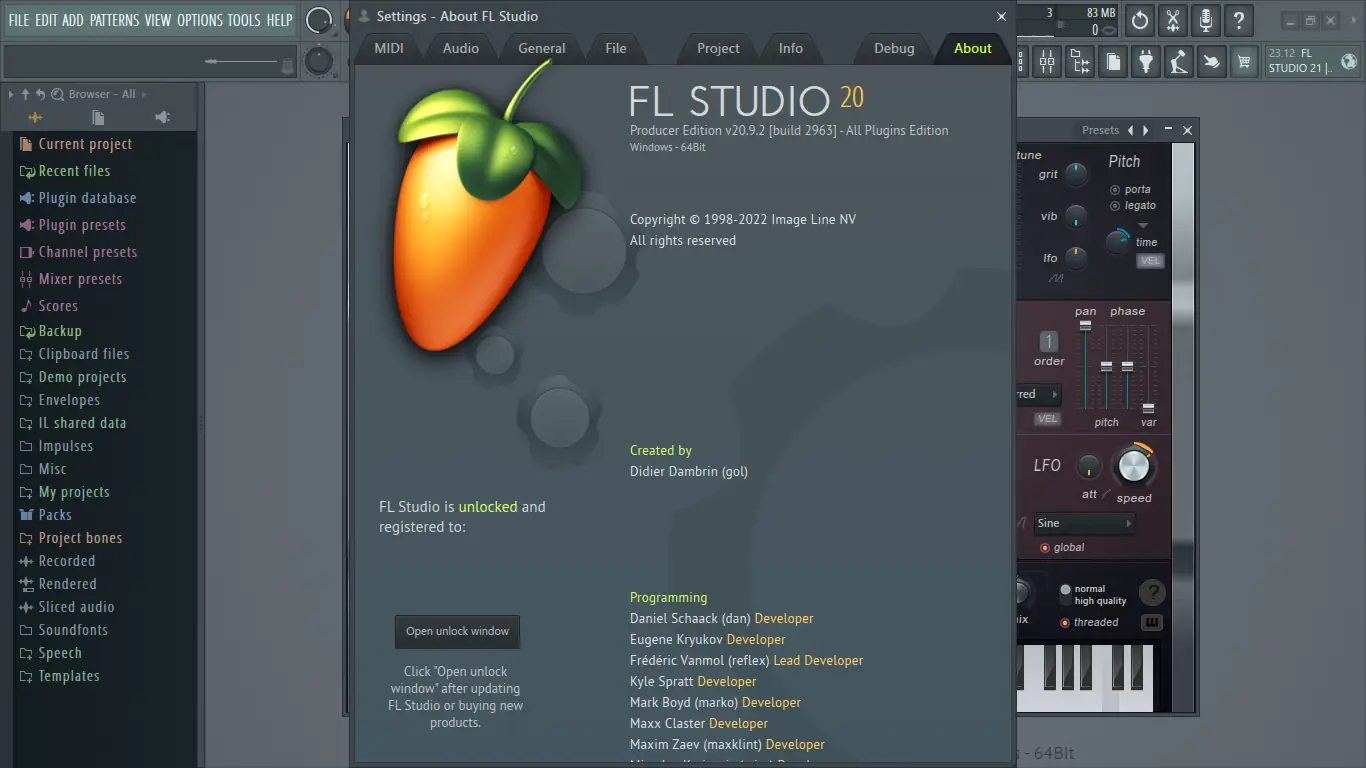Viewport: 1366px width, 768px height.
Task: Open the FL Studio shop cart icon
Action: pos(1244,62)
